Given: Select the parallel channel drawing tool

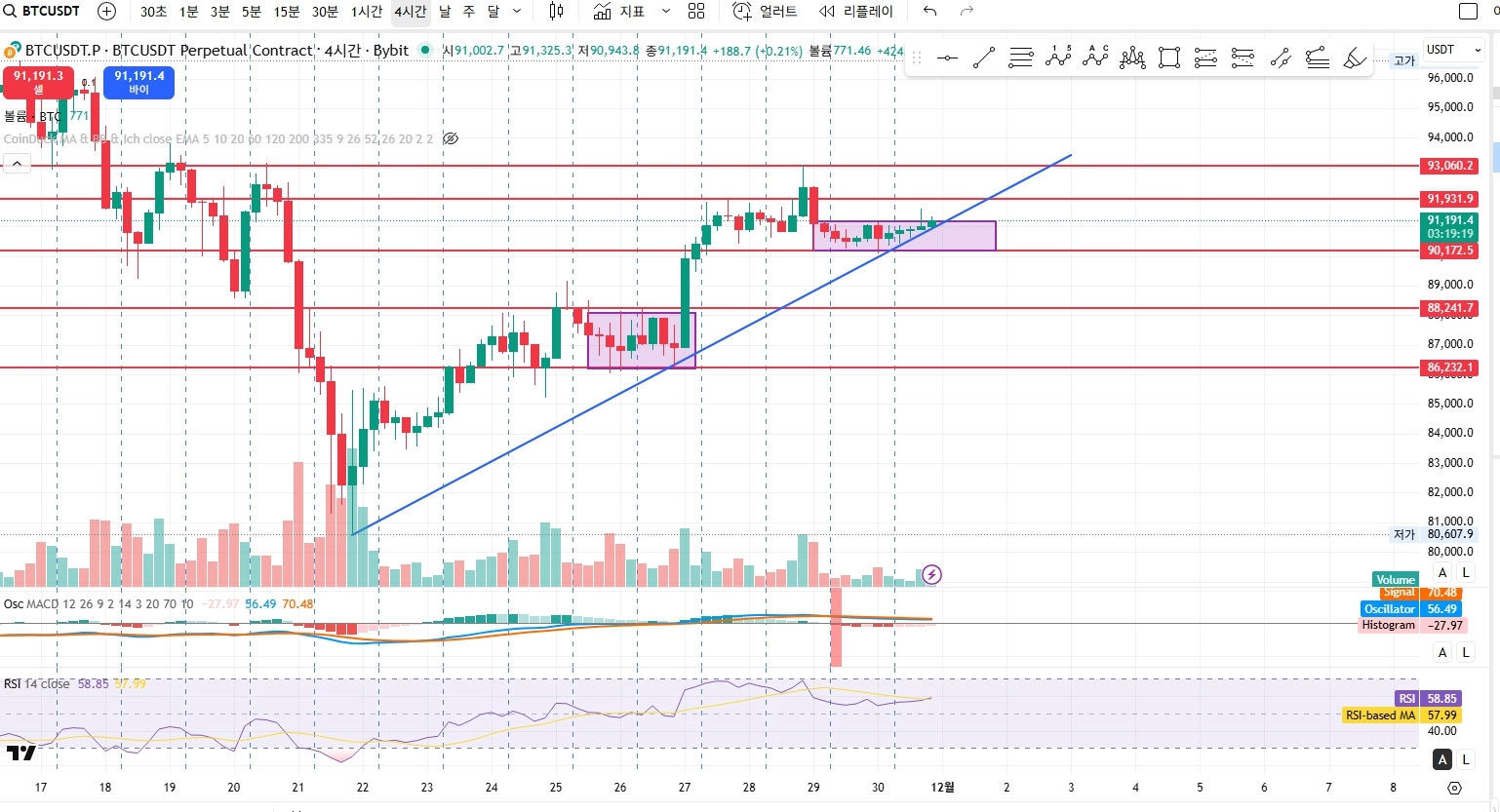Looking at the screenshot, I should (1021, 58).
